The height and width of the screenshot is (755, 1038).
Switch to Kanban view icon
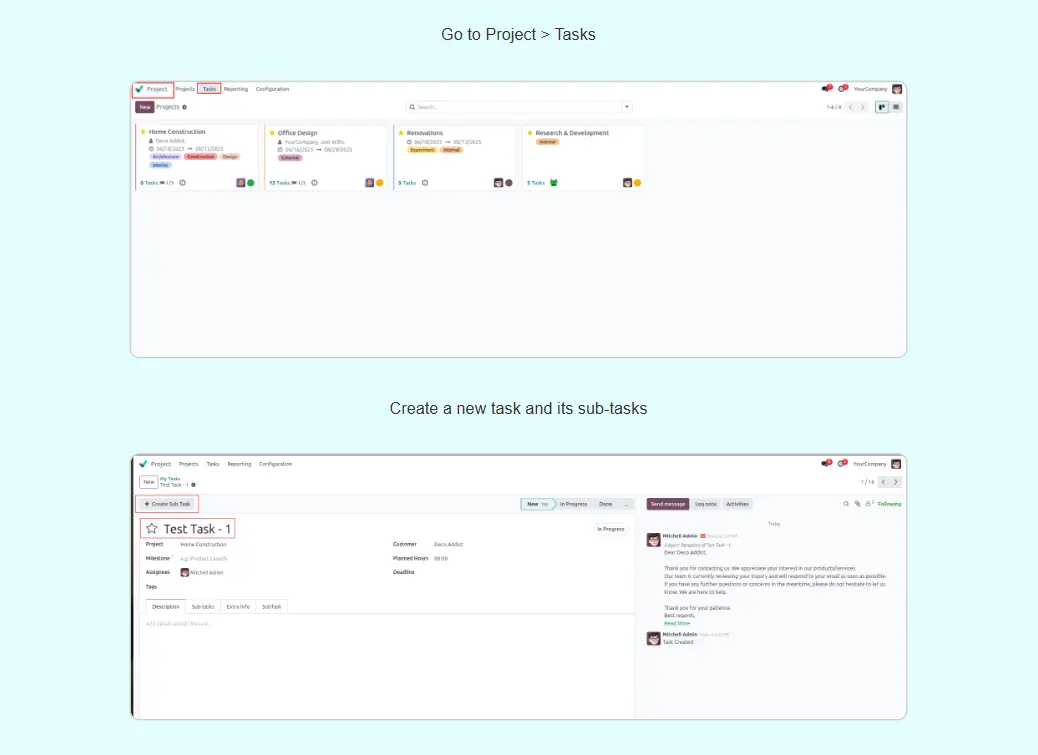click(882, 107)
